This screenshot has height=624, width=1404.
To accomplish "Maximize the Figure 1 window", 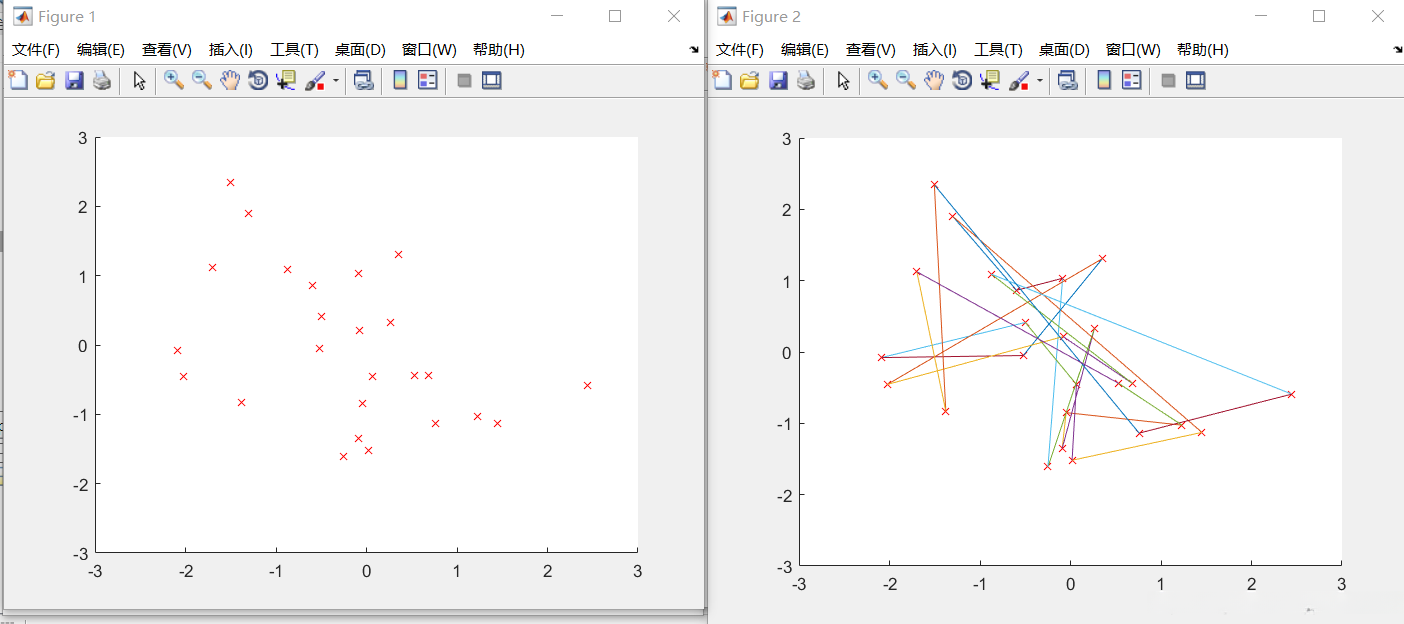I will pos(615,16).
